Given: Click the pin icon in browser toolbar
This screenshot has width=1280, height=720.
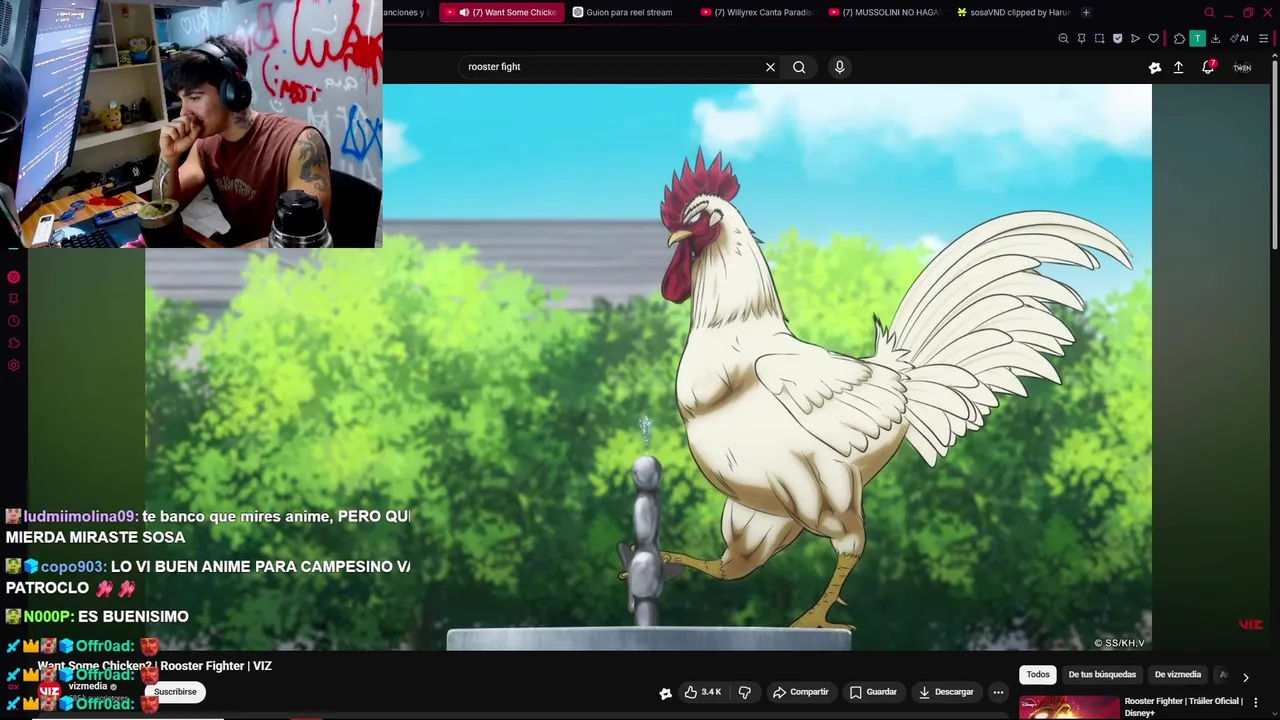Looking at the screenshot, I should pyautogui.click(x=1081, y=38).
